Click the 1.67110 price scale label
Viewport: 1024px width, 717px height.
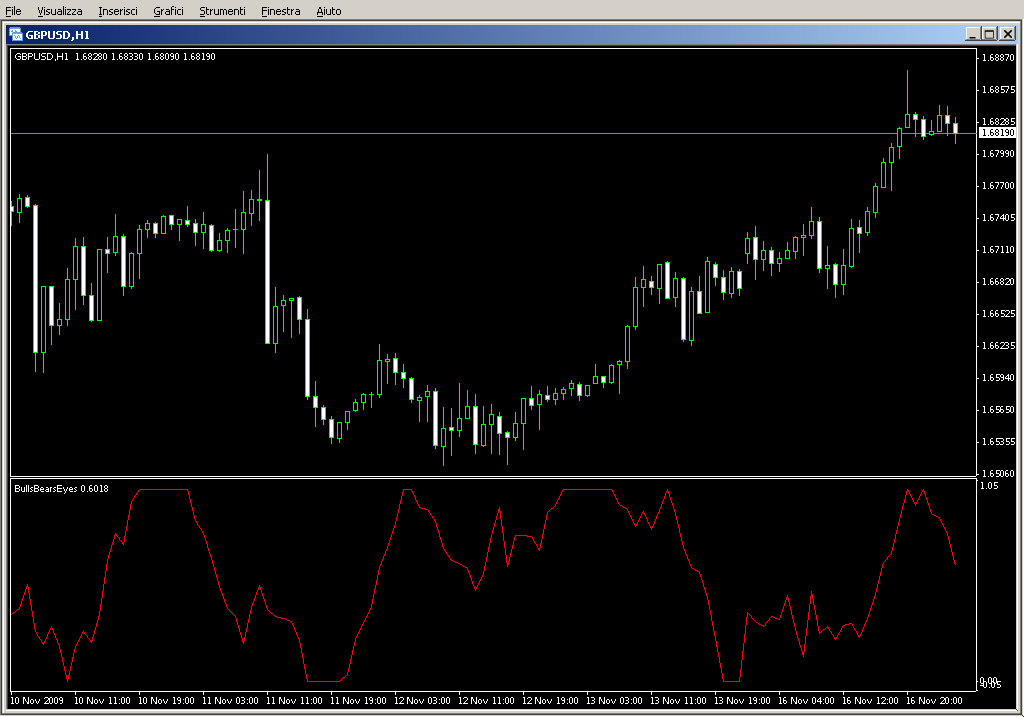point(999,249)
